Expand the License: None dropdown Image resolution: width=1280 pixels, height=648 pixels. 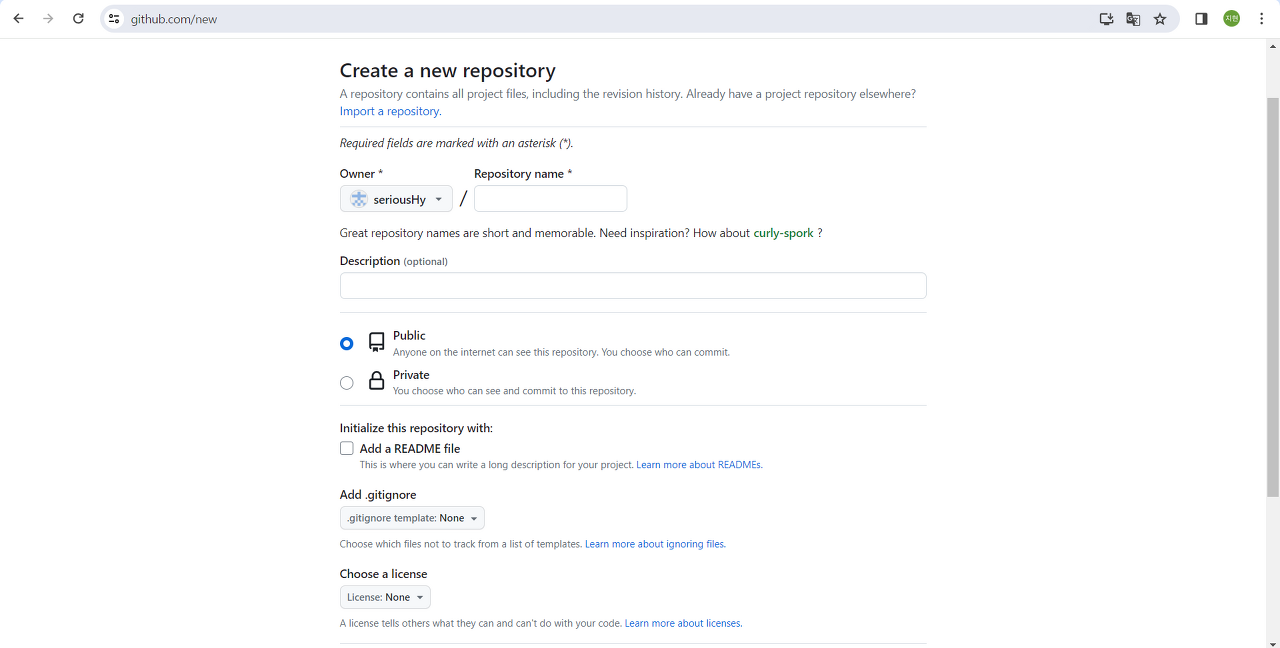(385, 597)
